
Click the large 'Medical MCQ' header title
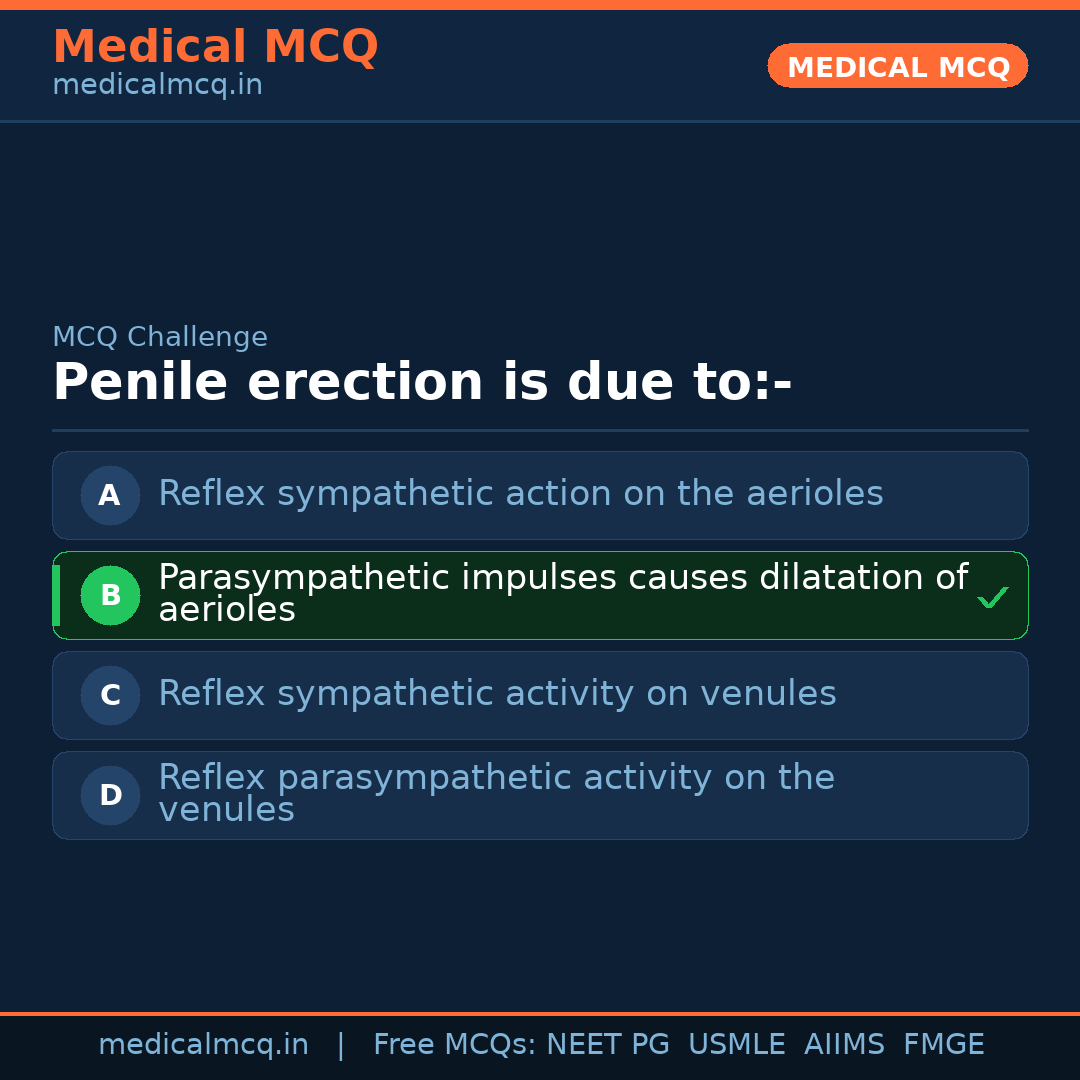click(x=215, y=47)
